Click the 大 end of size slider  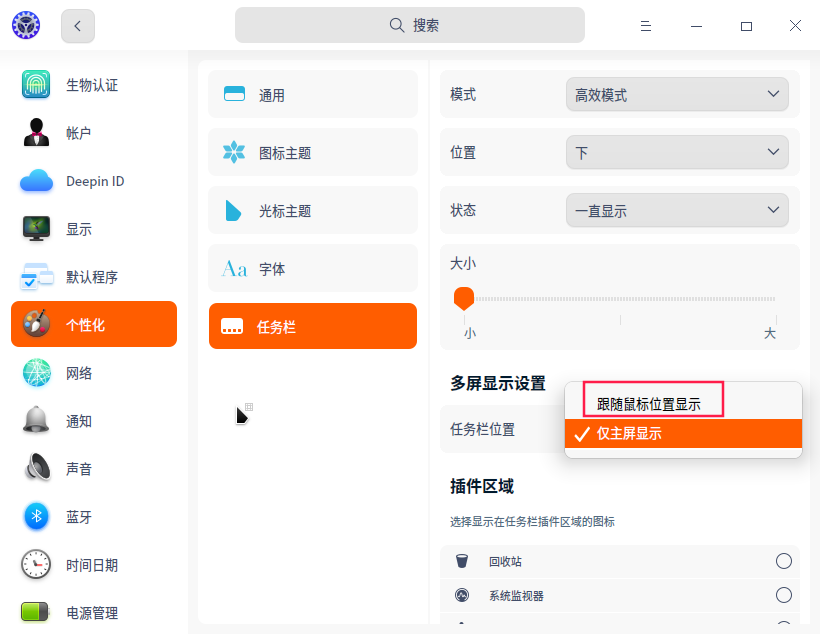770,333
